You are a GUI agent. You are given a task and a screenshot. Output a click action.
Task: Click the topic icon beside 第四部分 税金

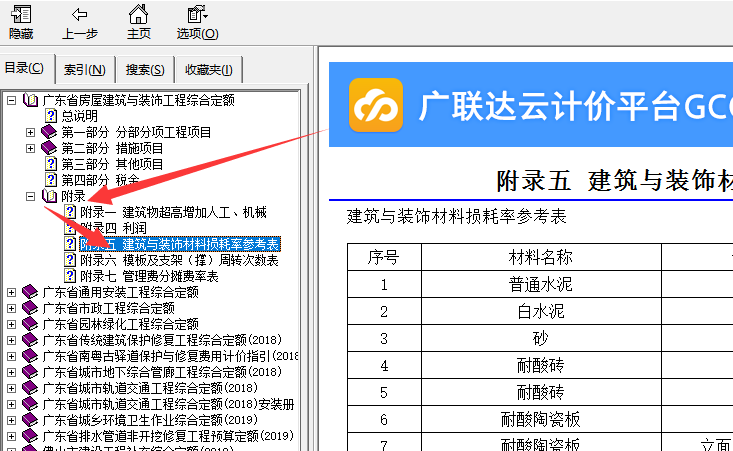pyautogui.click(x=50, y=180)
